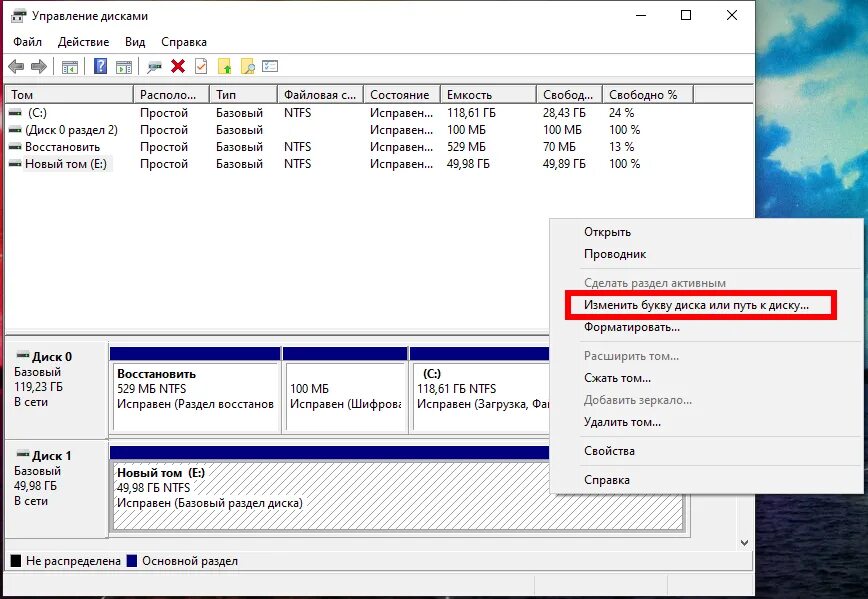Click drive icon beside (C:) volume row
Viewport: 868px width, 599px height.
15,113
